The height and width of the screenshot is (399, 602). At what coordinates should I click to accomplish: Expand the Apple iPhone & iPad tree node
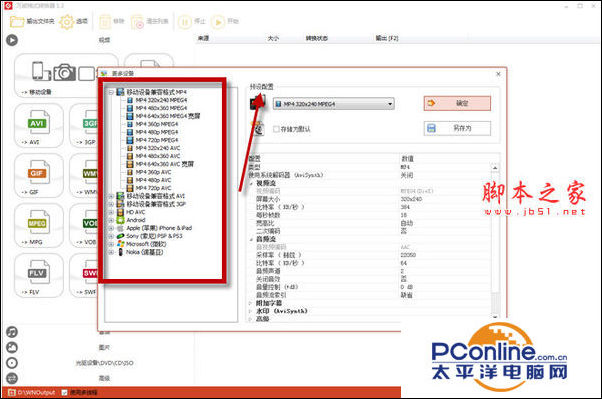pos(111,228)
